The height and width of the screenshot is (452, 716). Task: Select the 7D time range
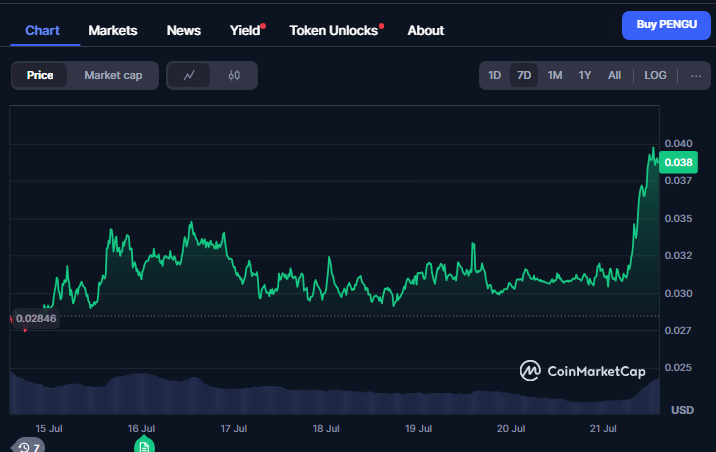click(x=524, y=75)
